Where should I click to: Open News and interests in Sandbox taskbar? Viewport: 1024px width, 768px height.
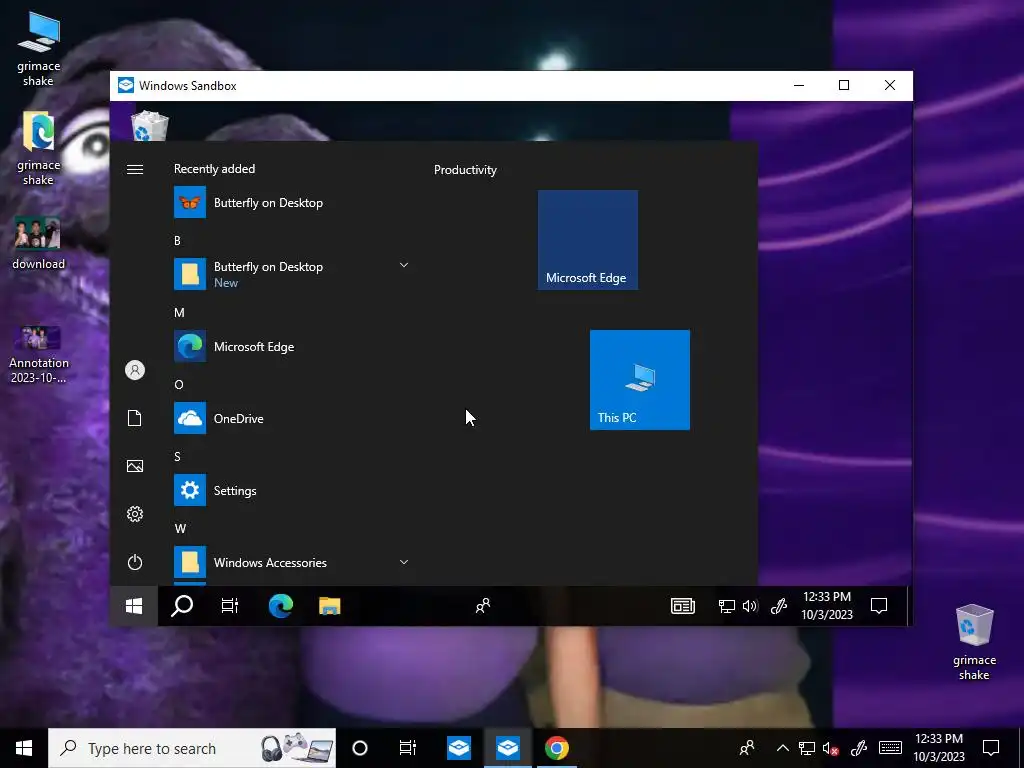click(683, 606)
